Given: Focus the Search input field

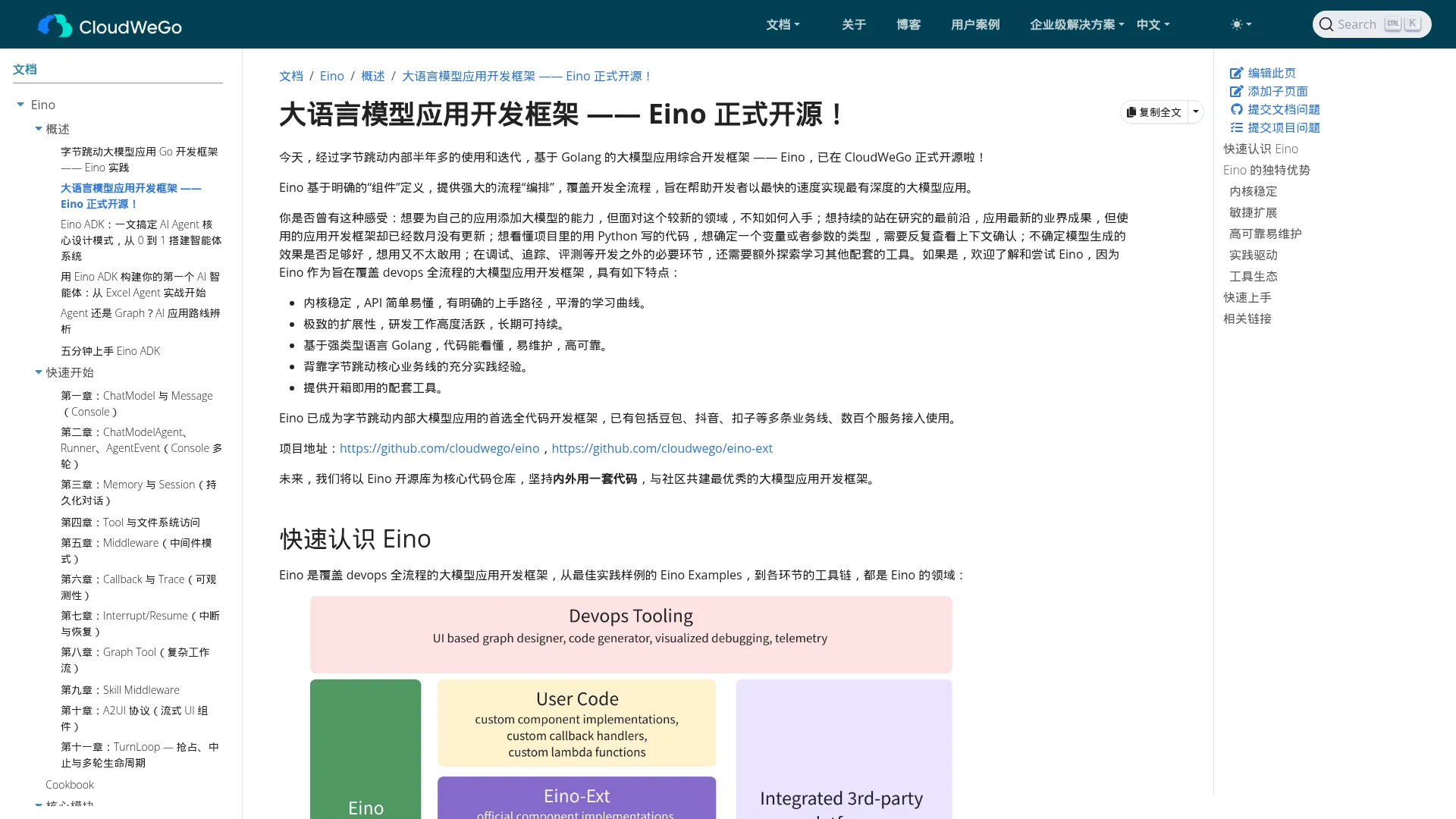Looking at the screenshot, I should (1371, 24).
